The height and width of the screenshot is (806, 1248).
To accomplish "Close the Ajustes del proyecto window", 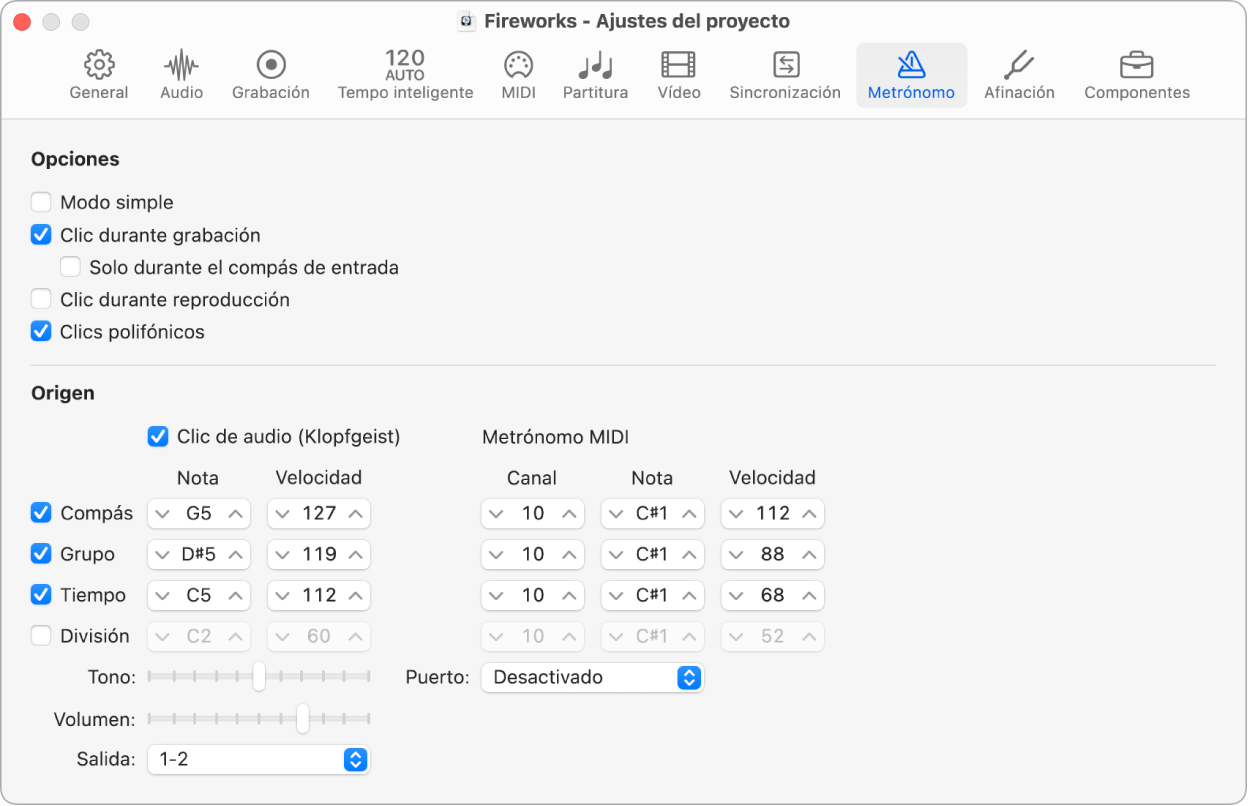I will pyautogui.click(x=21, y=21).
